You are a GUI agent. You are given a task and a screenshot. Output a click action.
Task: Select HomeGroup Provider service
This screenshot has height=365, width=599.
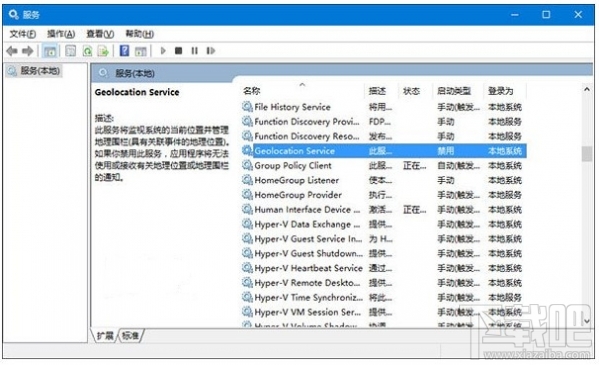coord(298,195)
